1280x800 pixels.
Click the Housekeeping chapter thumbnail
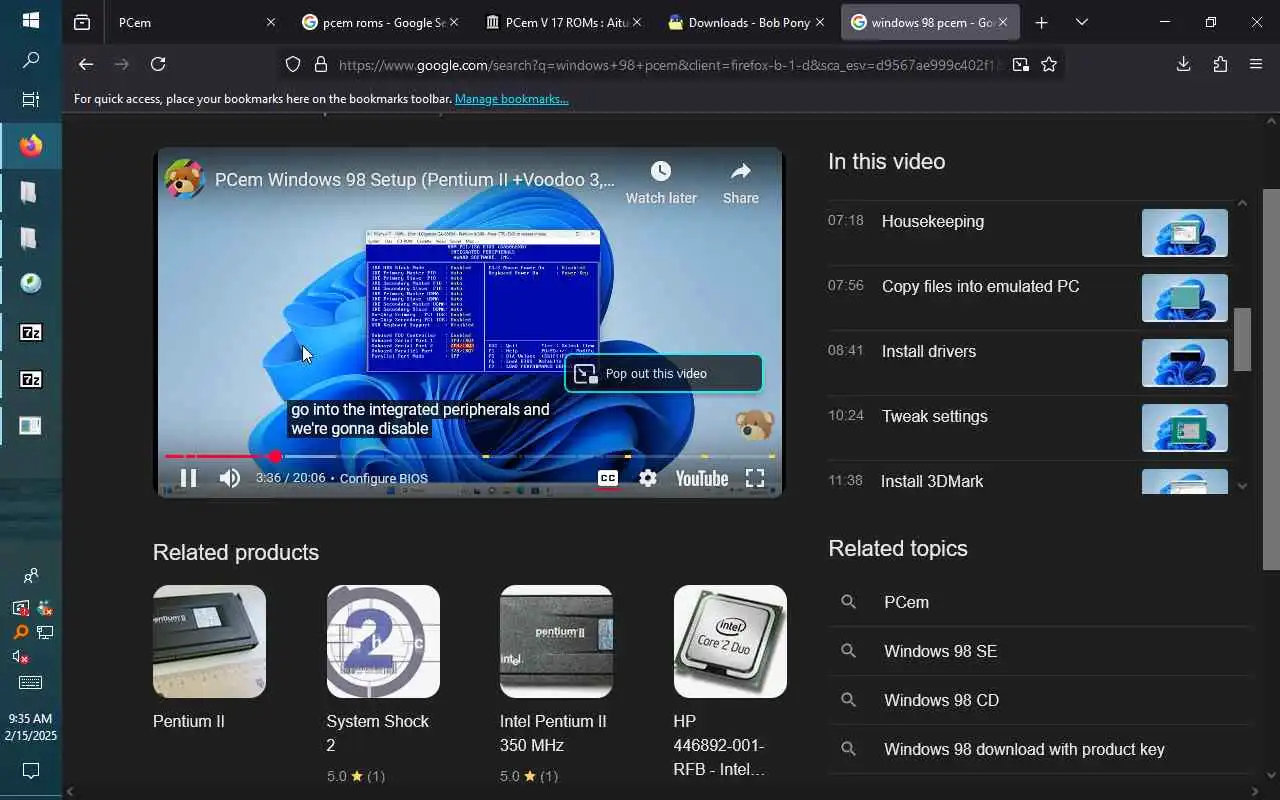(1185, 233)
